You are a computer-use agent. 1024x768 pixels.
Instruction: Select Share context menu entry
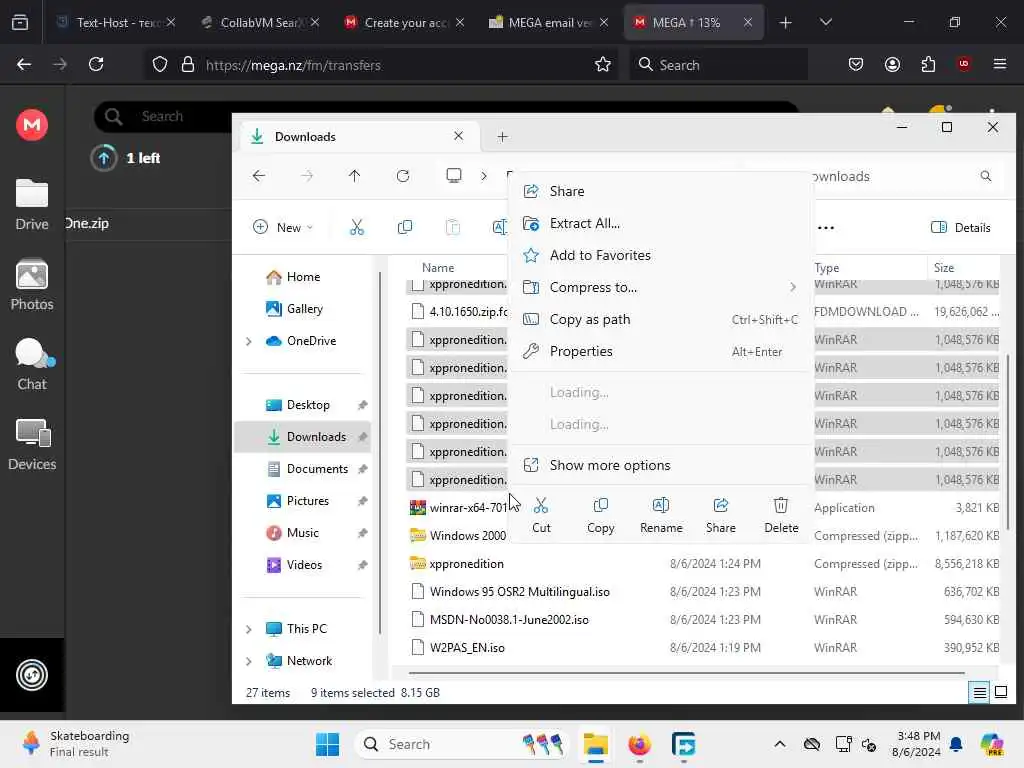[661, 191]
